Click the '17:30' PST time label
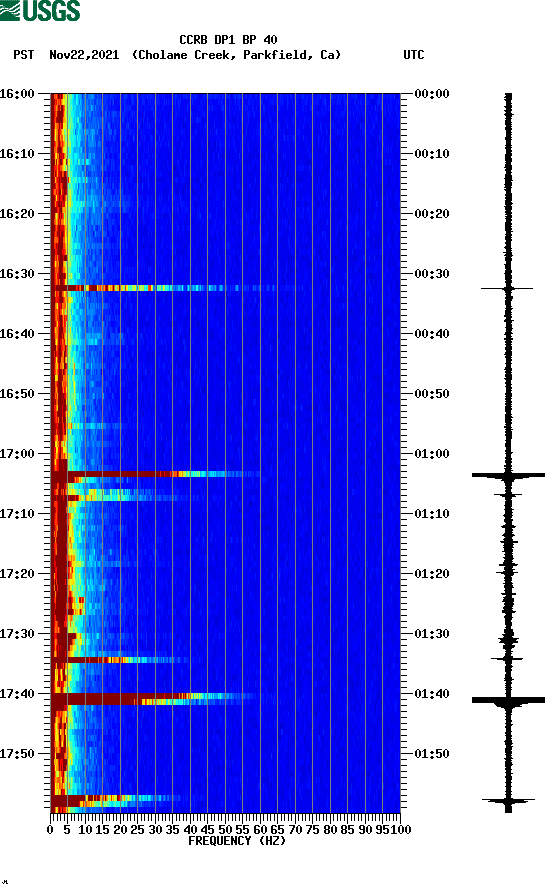This screenshot has width=552, height=893. pos(18,634)
